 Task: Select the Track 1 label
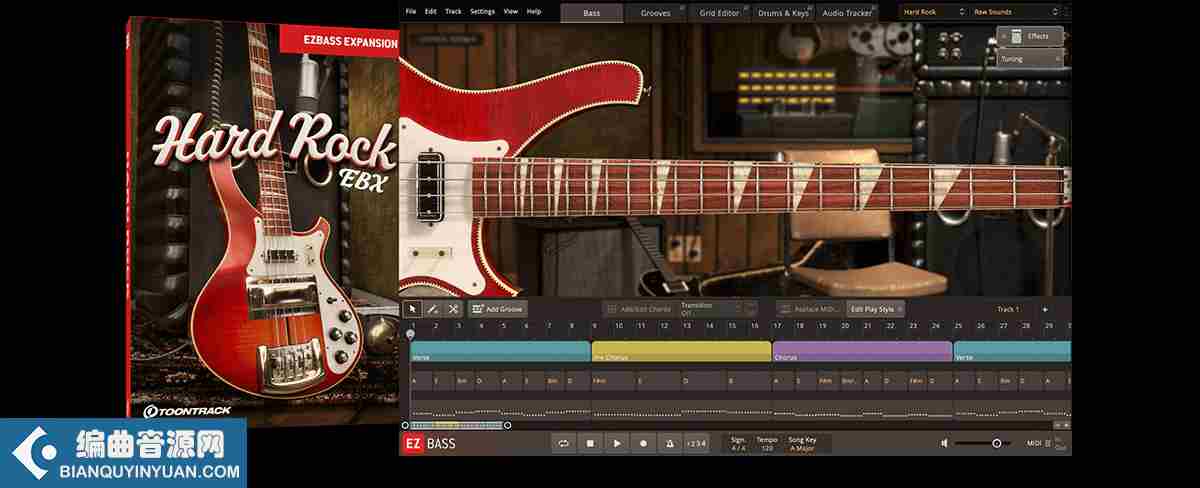click(1008, 309)
